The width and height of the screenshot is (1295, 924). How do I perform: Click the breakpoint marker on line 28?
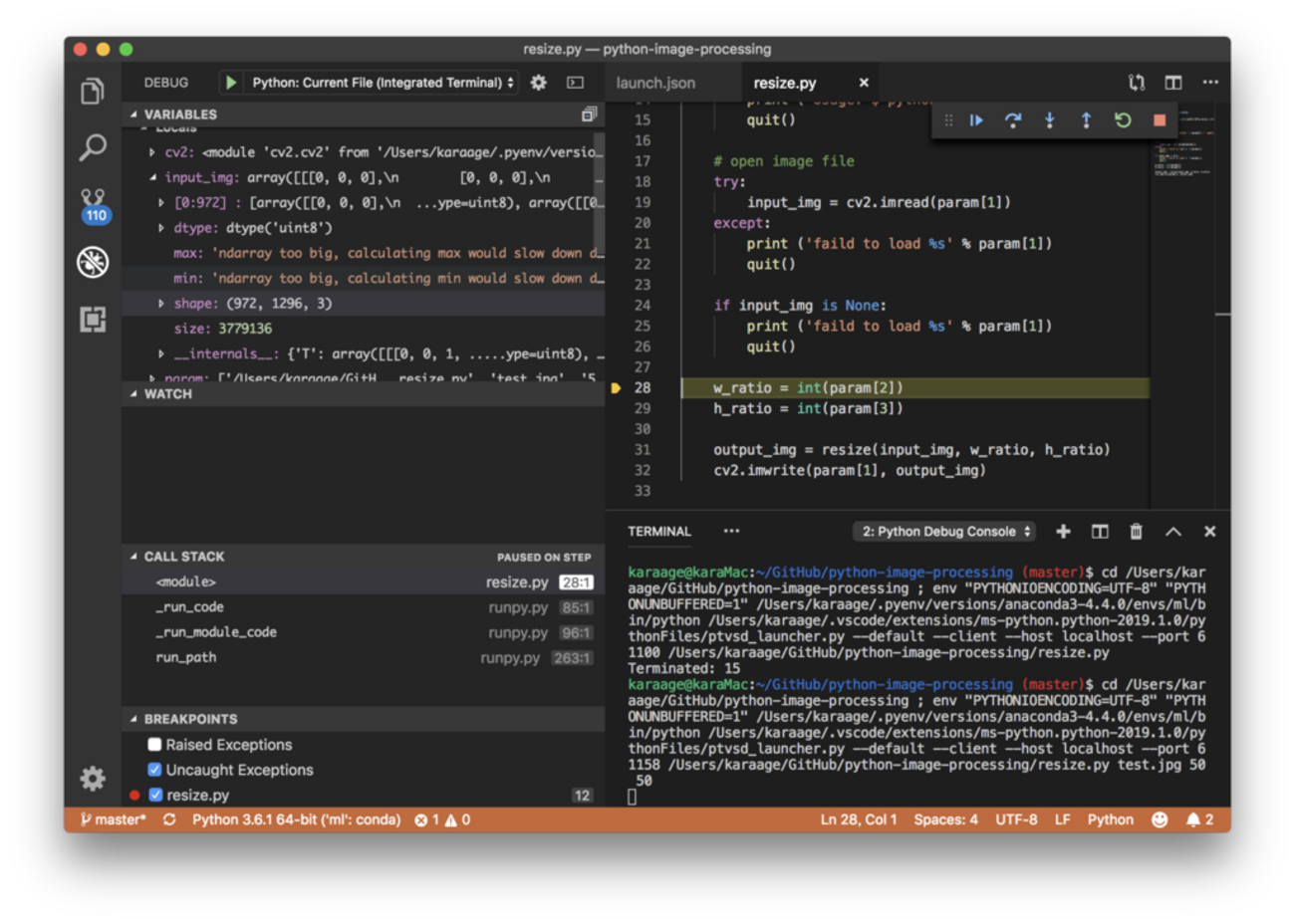coord(616,388)
